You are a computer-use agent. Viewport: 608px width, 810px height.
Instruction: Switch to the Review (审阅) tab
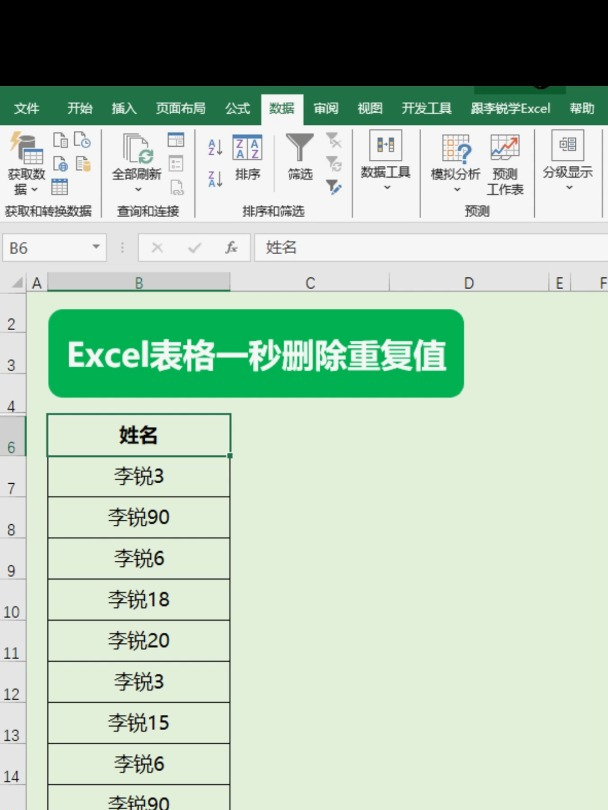(x=326, y=108)
